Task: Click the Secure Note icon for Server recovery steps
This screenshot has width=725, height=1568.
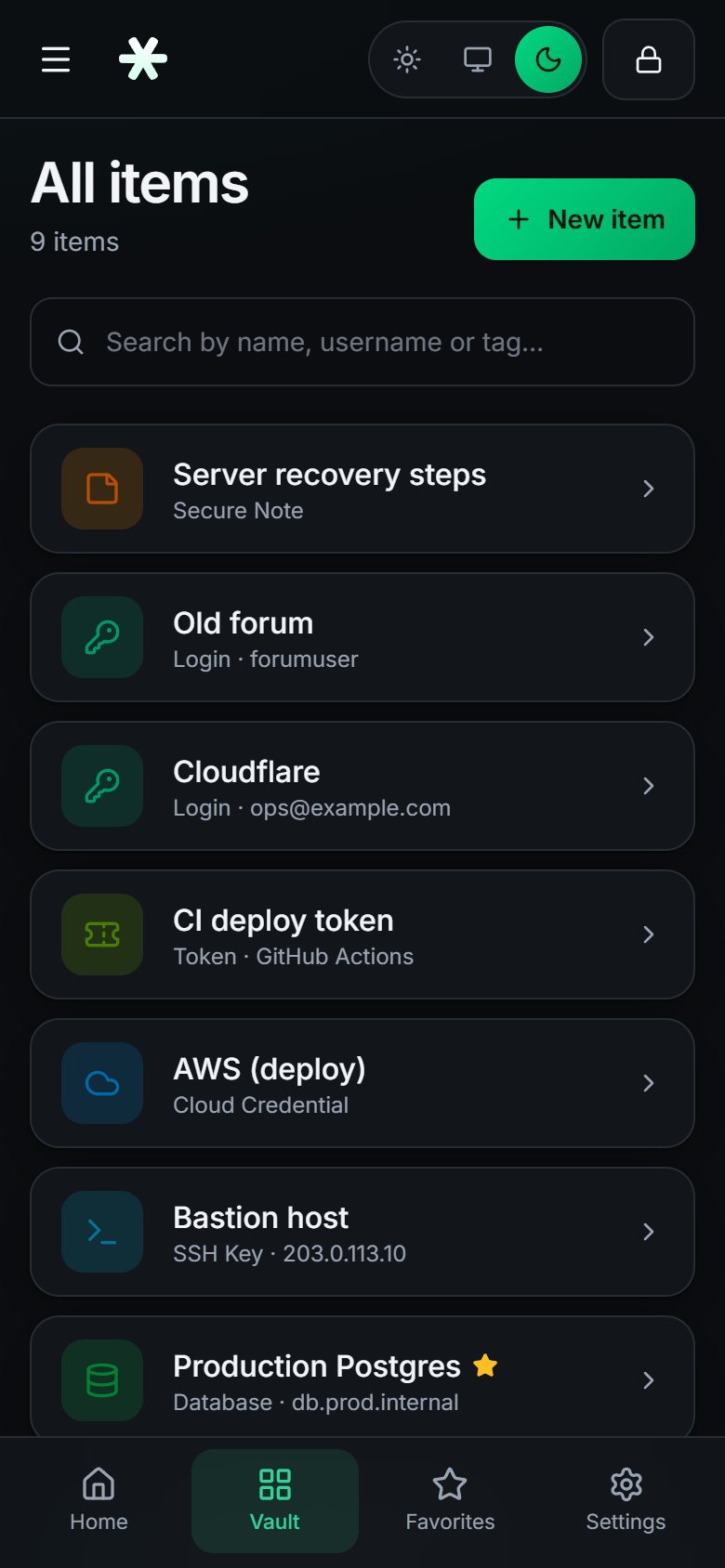Action: pyautogui.click(x=102, y=489)
